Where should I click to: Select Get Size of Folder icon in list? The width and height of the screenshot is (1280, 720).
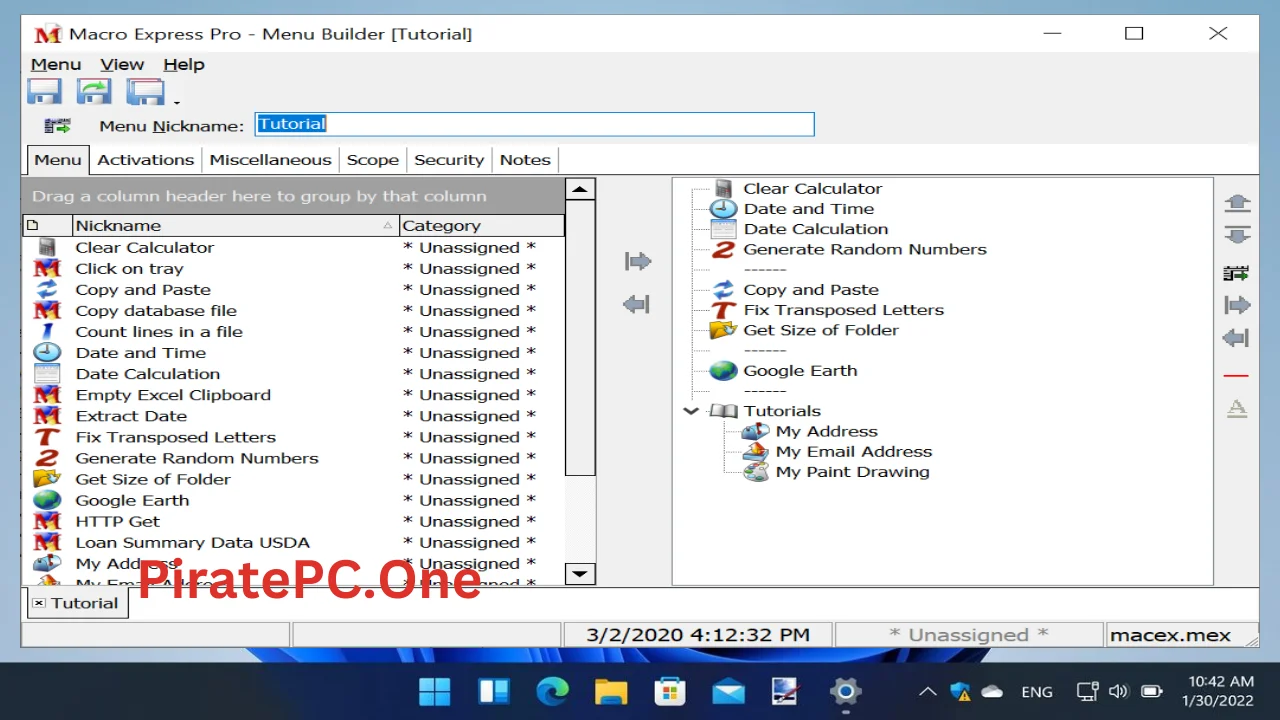click(x=47, y=479)
